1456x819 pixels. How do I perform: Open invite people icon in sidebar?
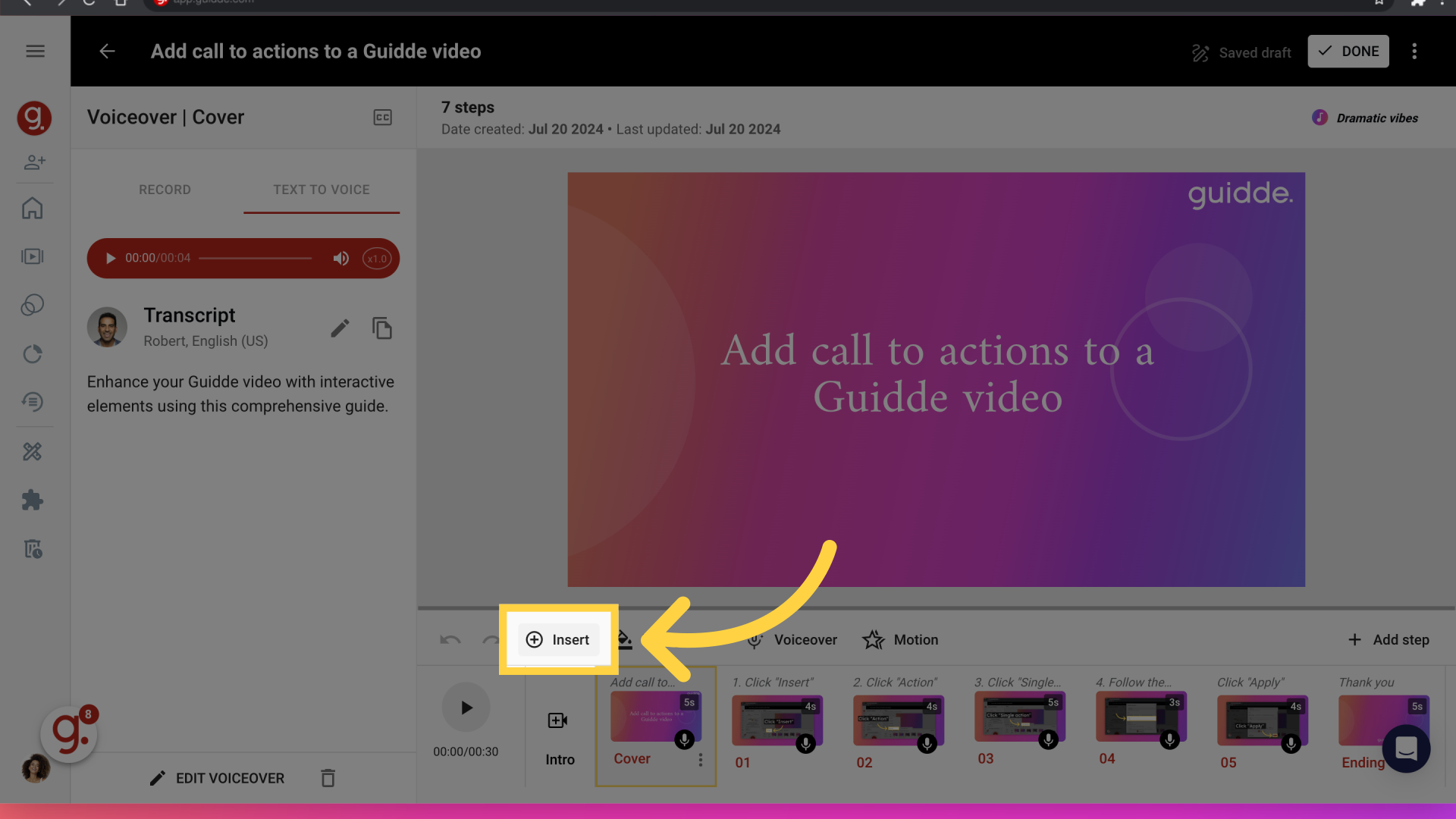pos(34,162)
